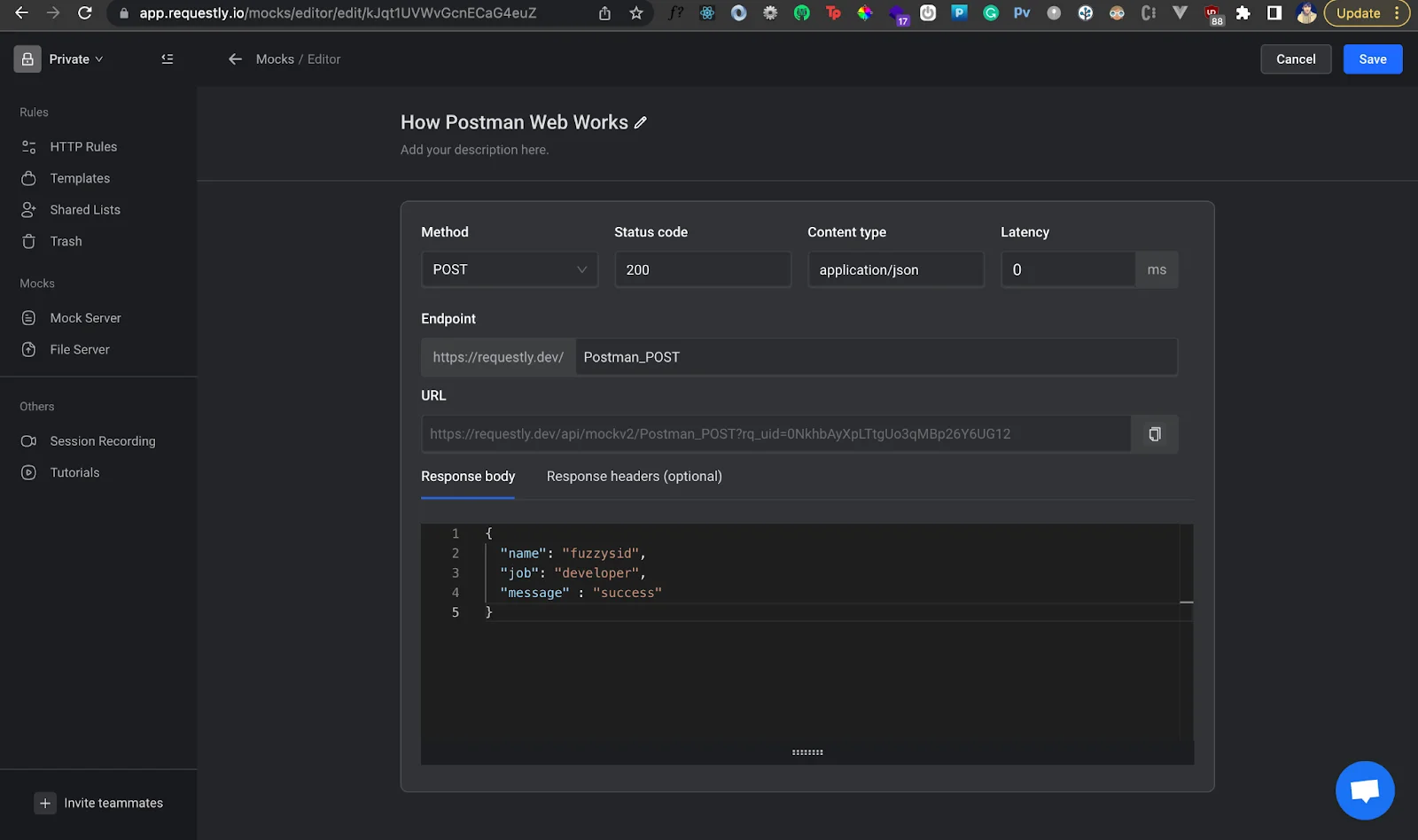Click the mock URL read-only field

tap(775, 434)
